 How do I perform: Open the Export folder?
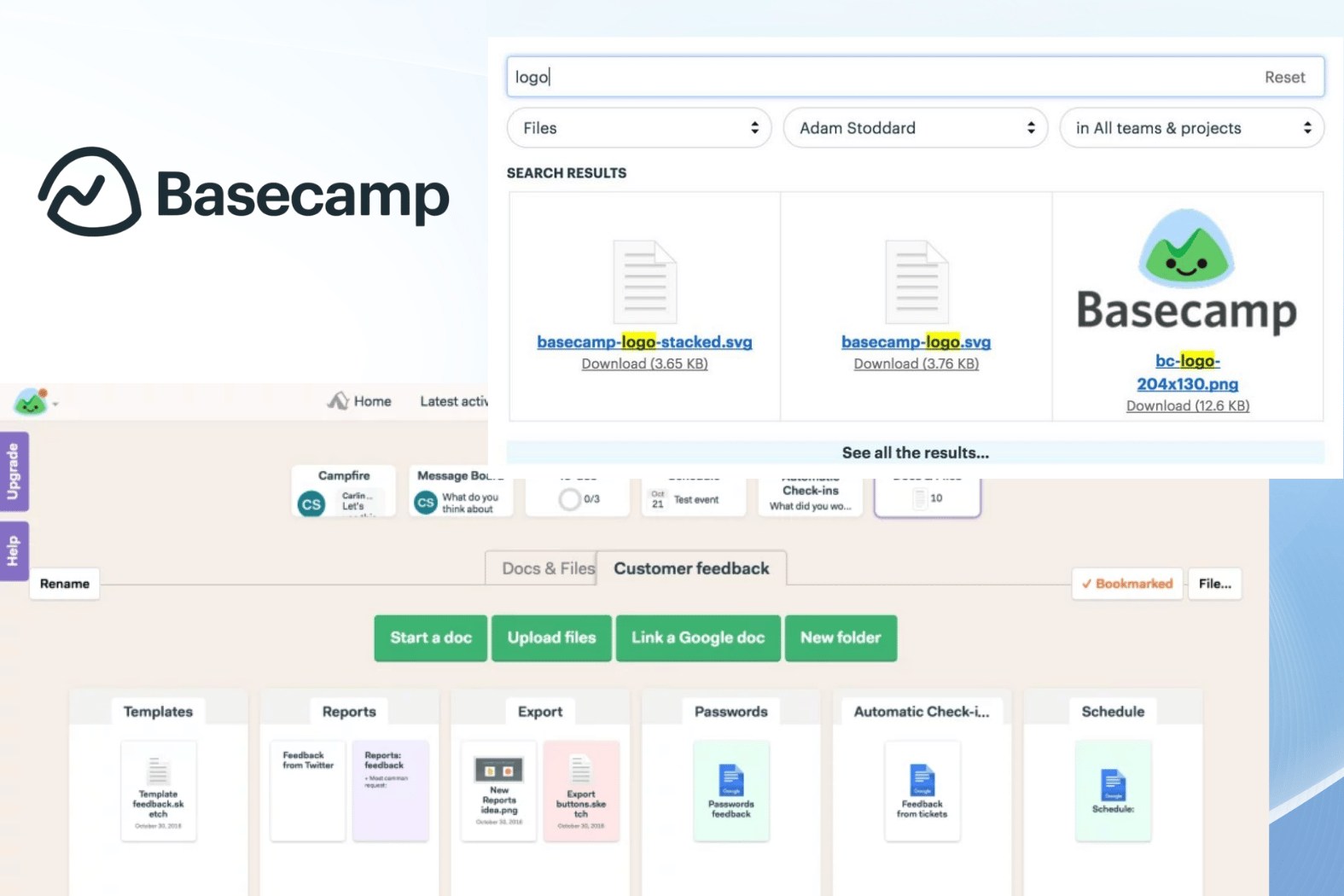pyautogui.click(x=540, y=712)
